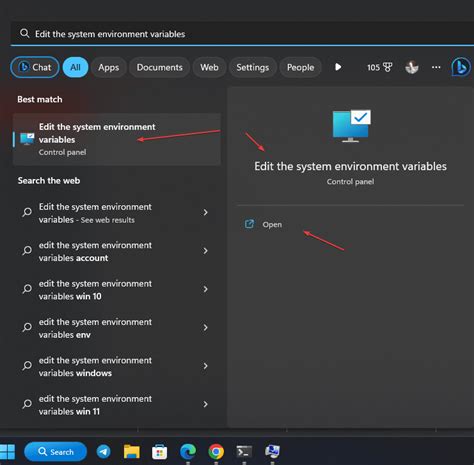Click search icon beside 'variables env'
474x465 pixels.
[x=27, y=327]
